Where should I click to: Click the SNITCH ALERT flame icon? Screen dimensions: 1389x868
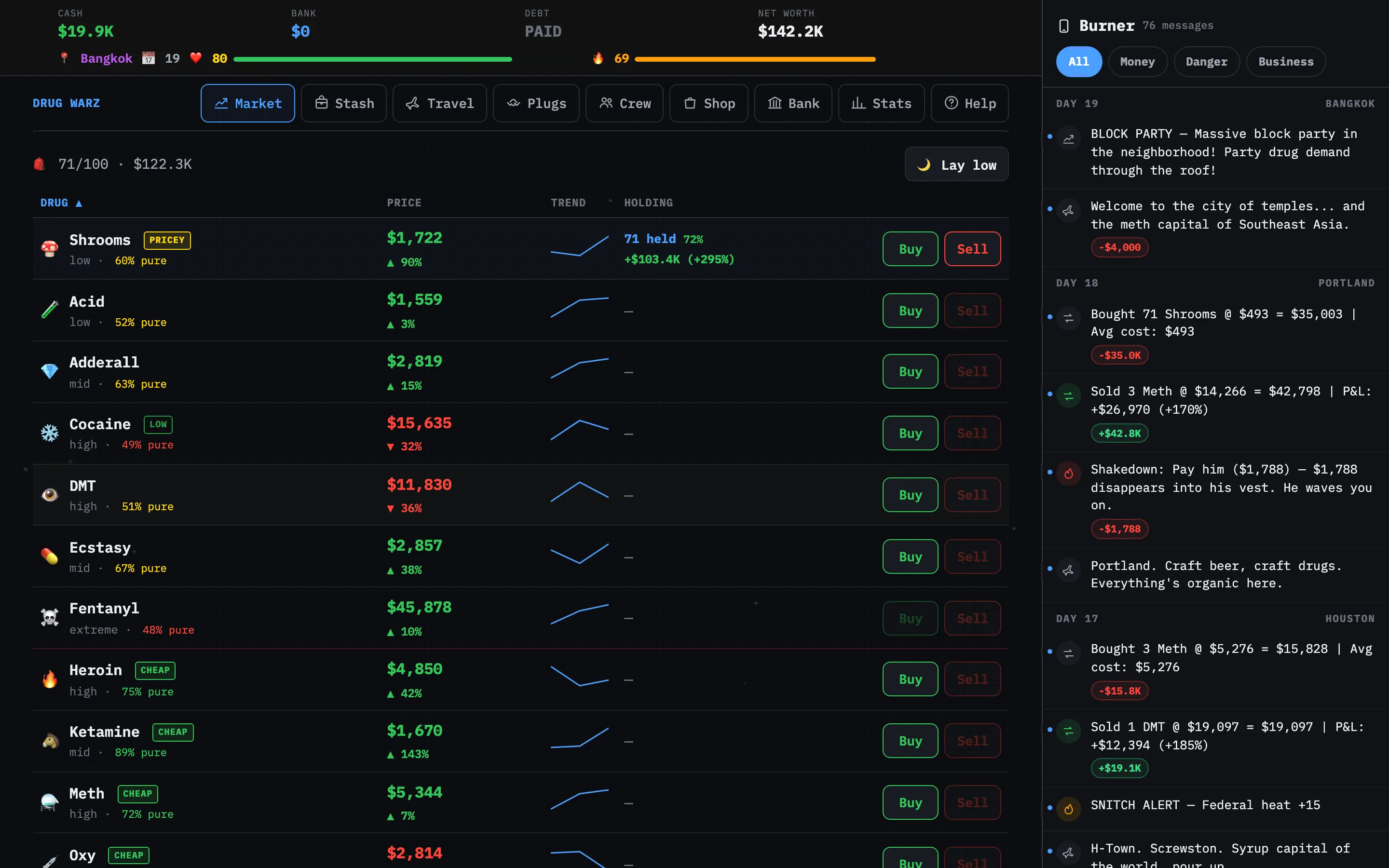coord(1069,810)
